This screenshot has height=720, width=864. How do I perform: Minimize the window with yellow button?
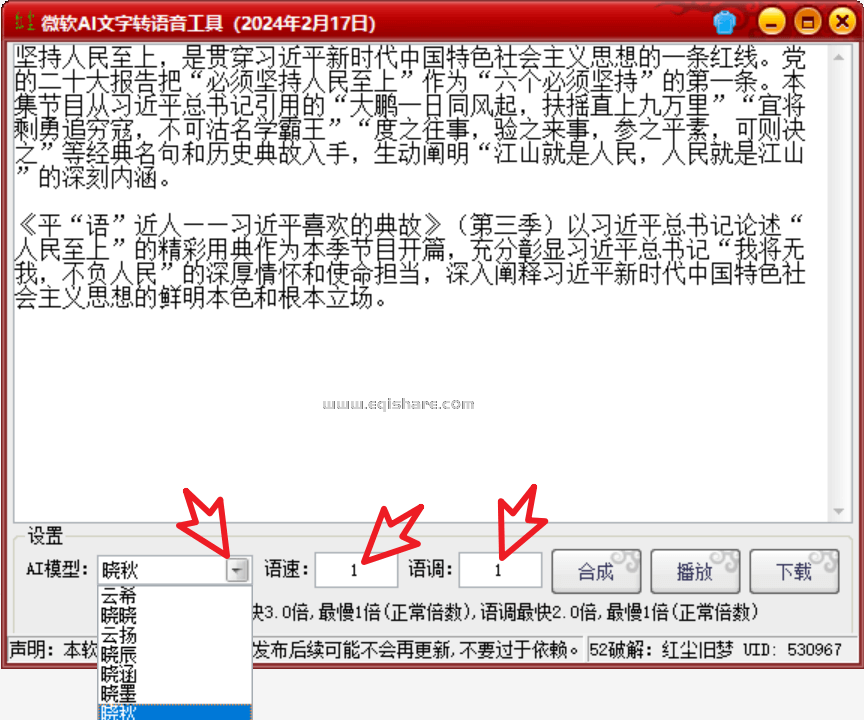pos(771,21)
